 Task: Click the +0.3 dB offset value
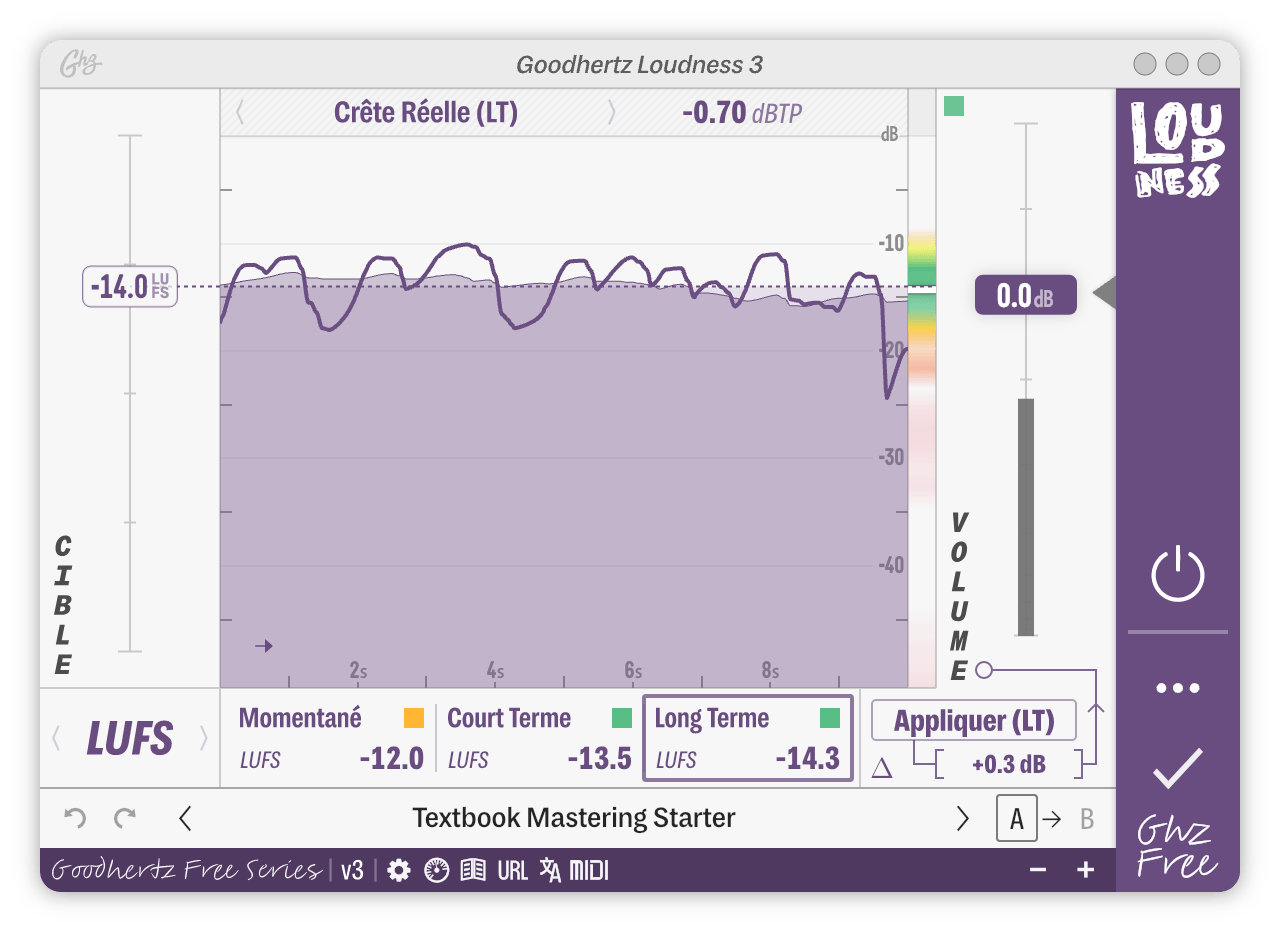pos(1008,765)
